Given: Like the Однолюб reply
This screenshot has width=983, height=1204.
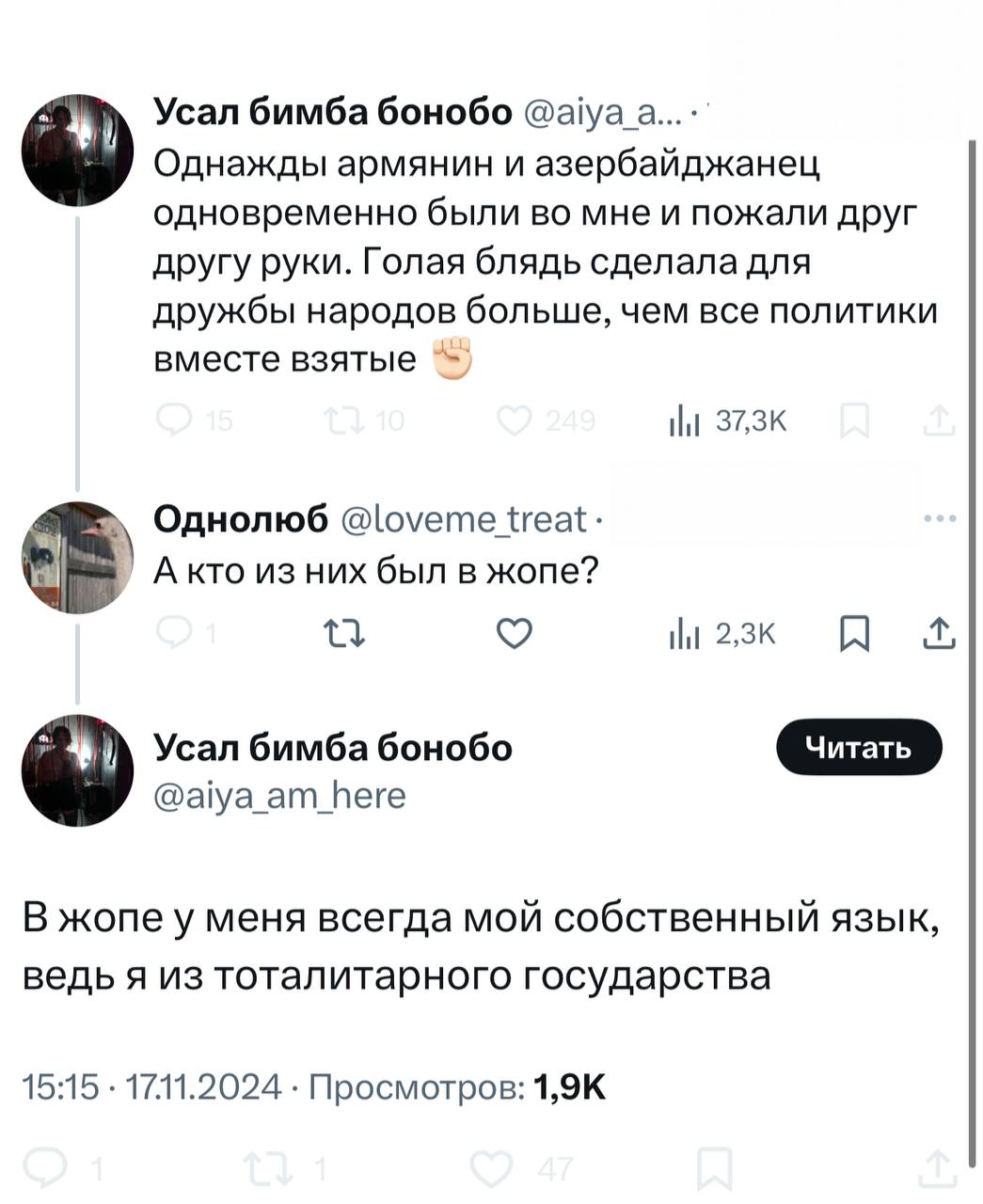Looking at the screenshot, I should coord(515,635).
